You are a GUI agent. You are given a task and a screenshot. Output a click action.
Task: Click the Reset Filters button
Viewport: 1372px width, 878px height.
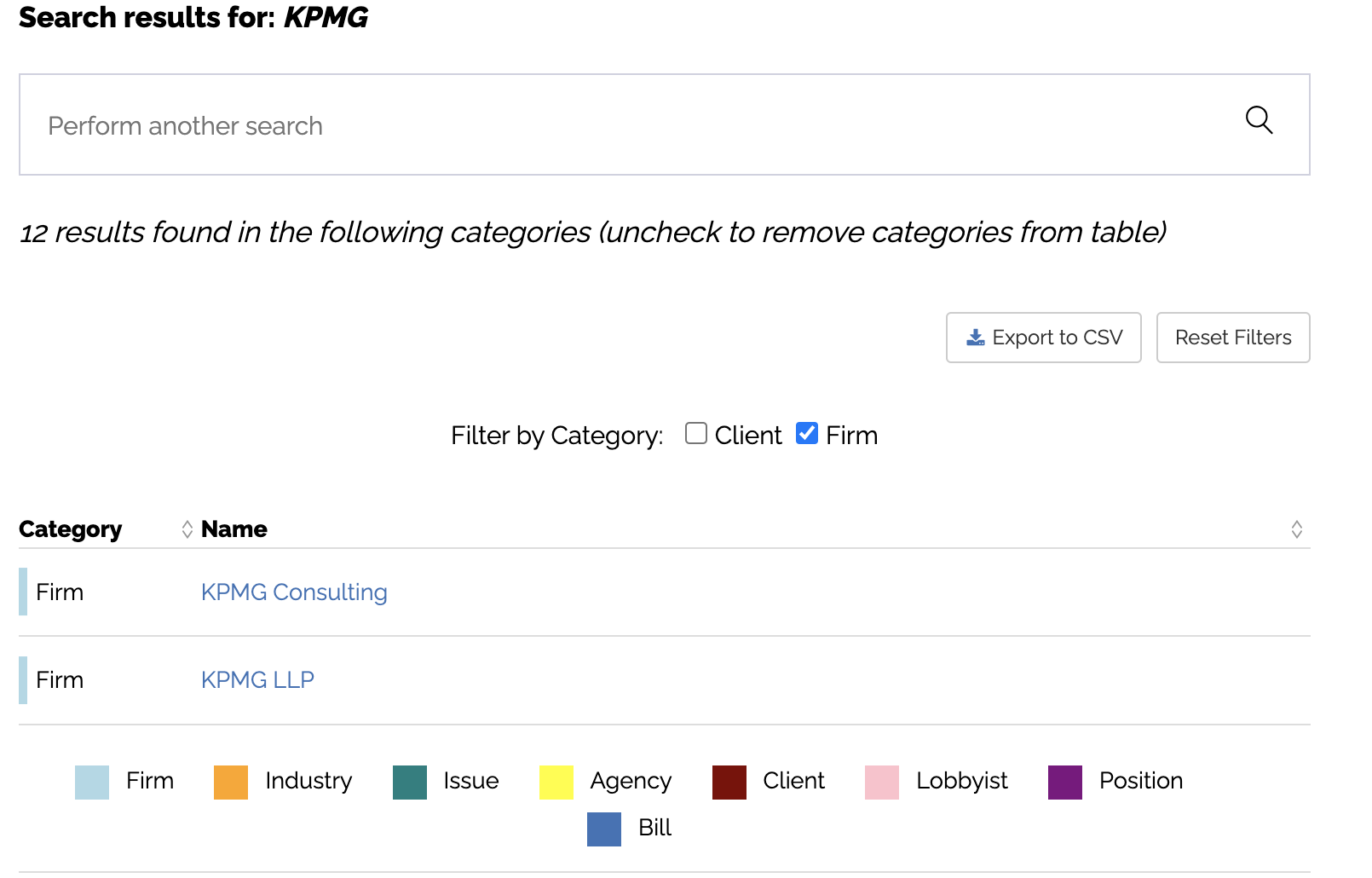coord(1232,338)
